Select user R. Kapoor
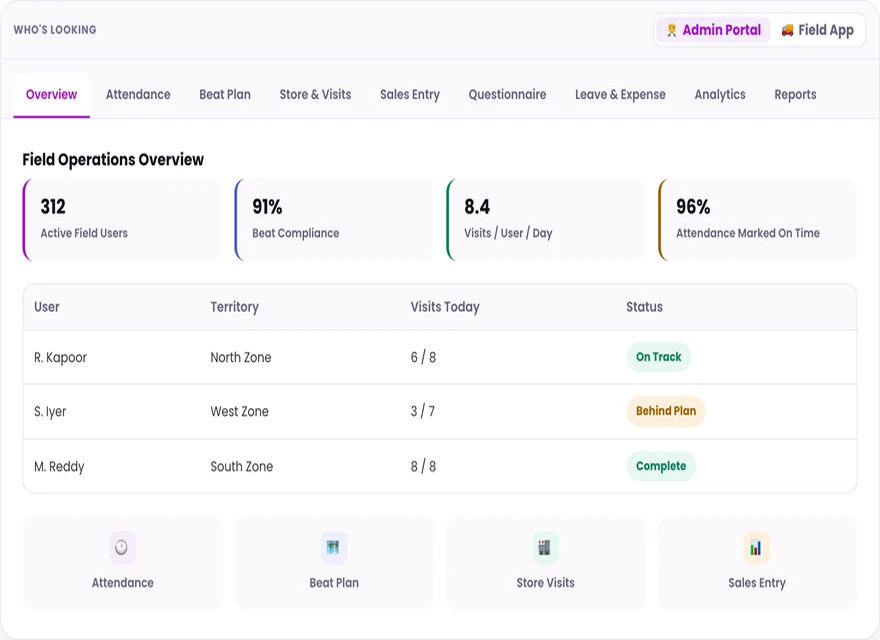880x640 pixels. pos(60,358)
